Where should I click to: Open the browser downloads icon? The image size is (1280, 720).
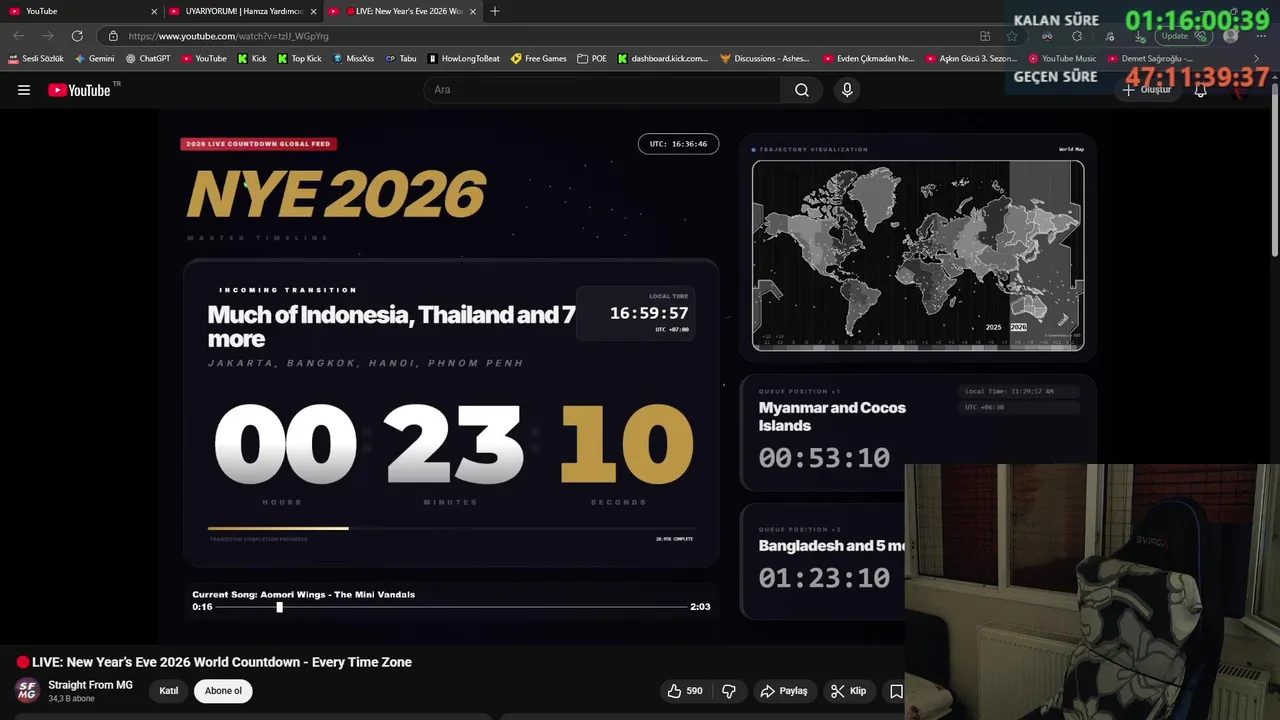coord(1141,36)
